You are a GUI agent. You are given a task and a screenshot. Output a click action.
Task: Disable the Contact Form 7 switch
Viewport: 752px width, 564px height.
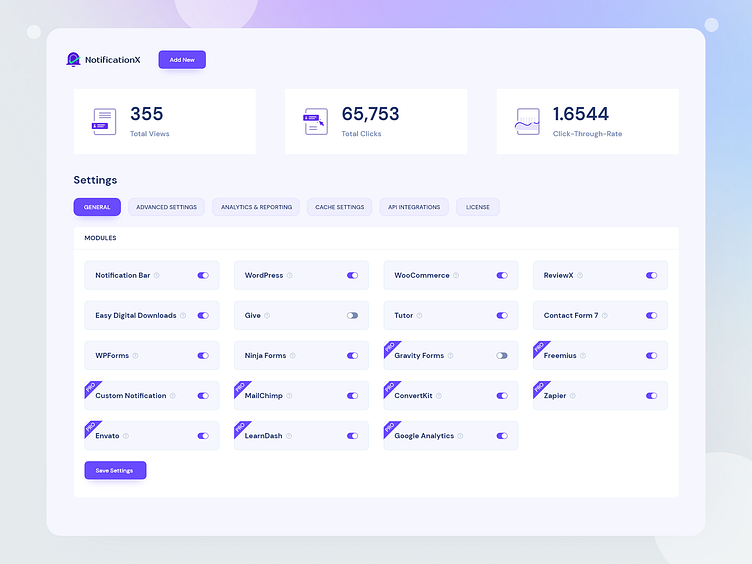[651, 316]
